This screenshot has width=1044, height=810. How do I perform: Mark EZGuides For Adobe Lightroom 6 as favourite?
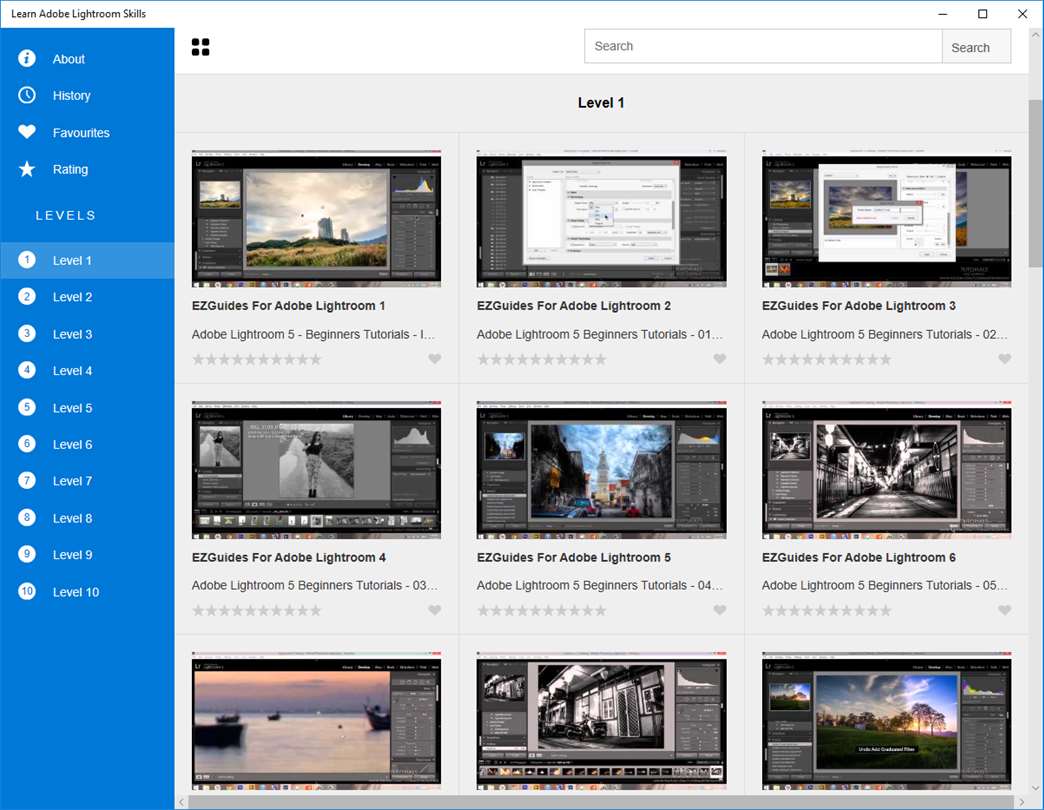1005,611
